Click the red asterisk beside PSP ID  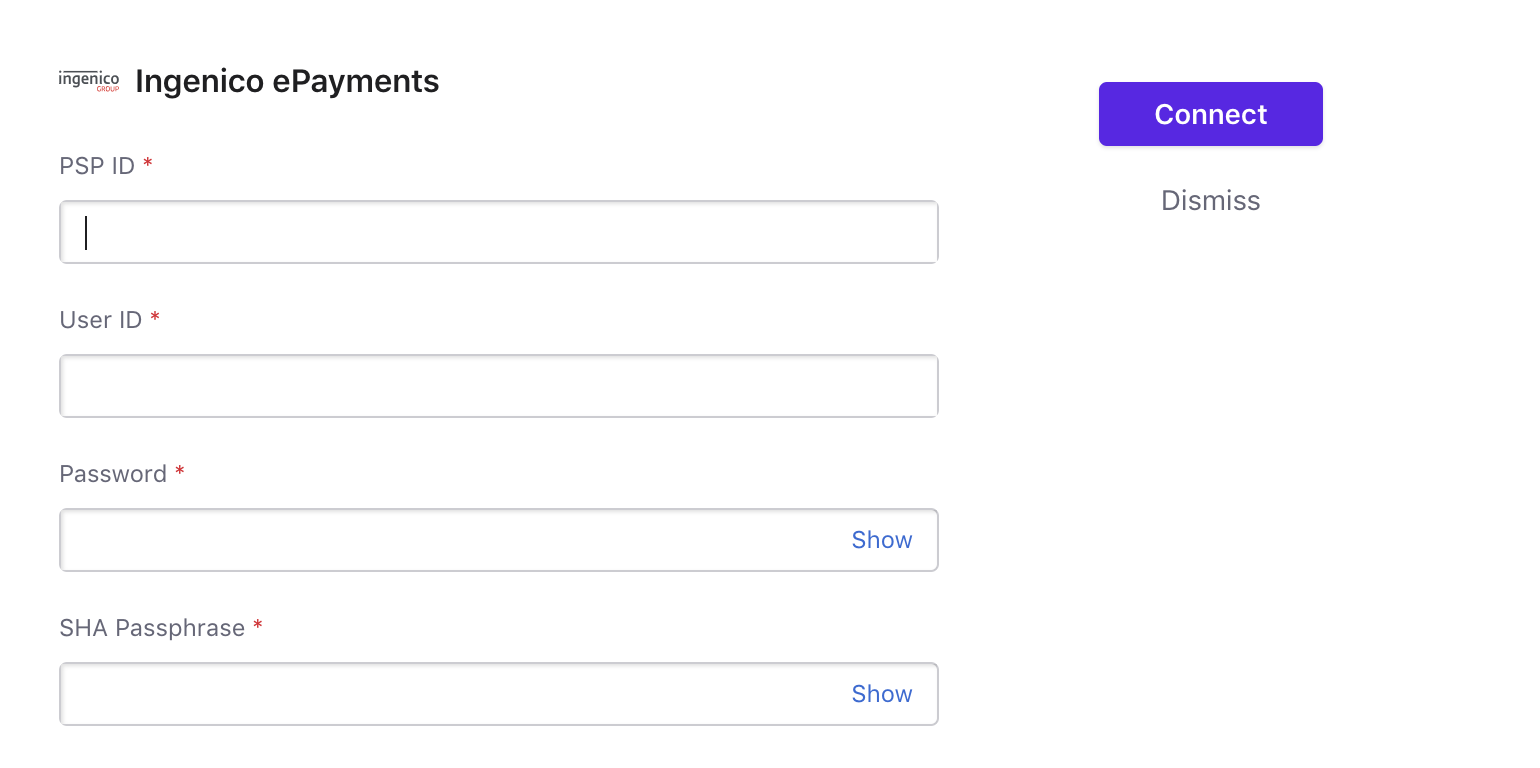pos(148,163)
